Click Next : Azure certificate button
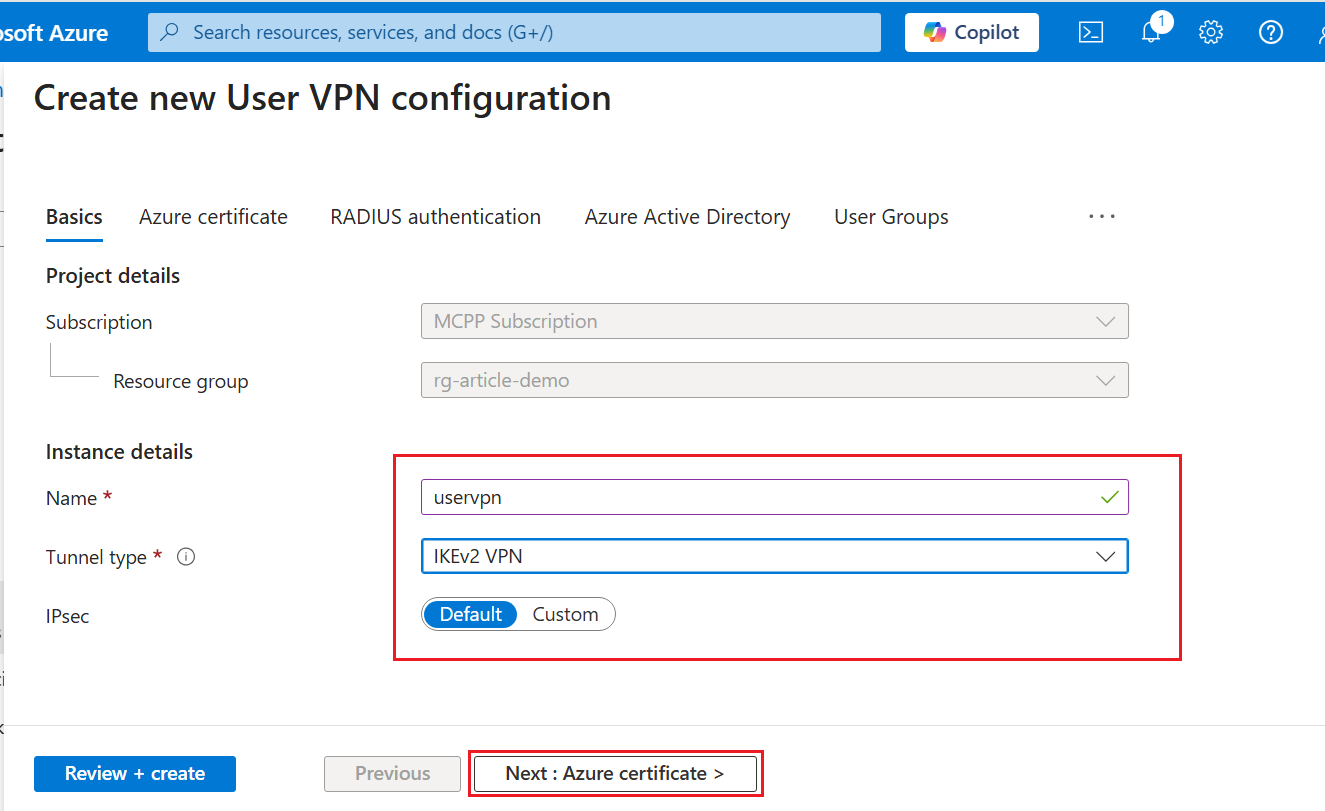The image size is (1325, 811). pos(614,774)
